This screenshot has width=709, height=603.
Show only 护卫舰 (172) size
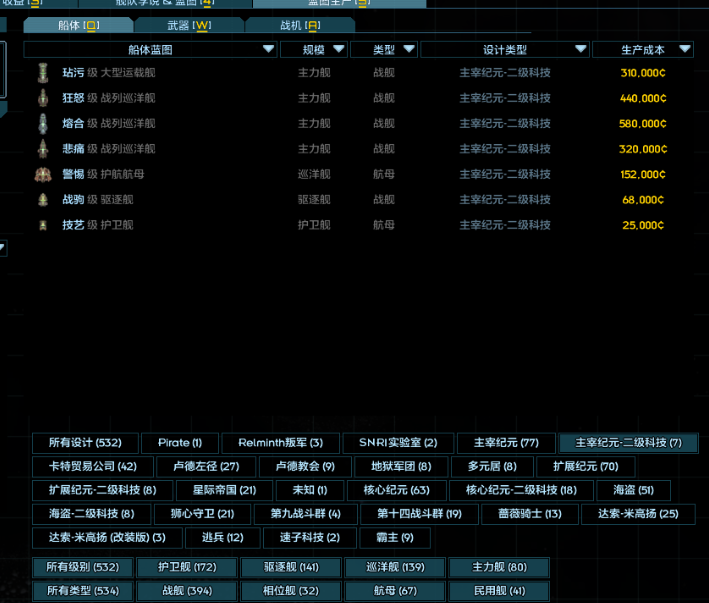tap(187, 567)
